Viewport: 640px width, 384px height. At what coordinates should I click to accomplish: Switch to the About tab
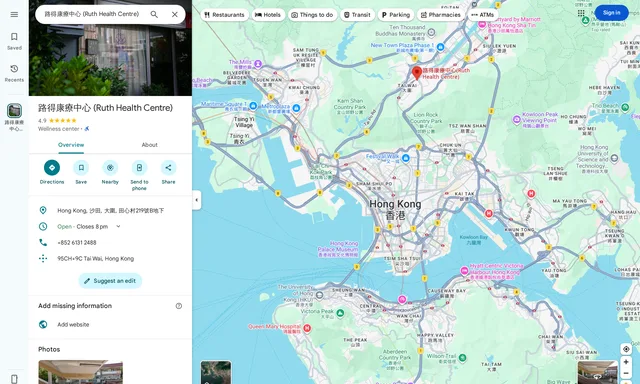coord(149,145)
